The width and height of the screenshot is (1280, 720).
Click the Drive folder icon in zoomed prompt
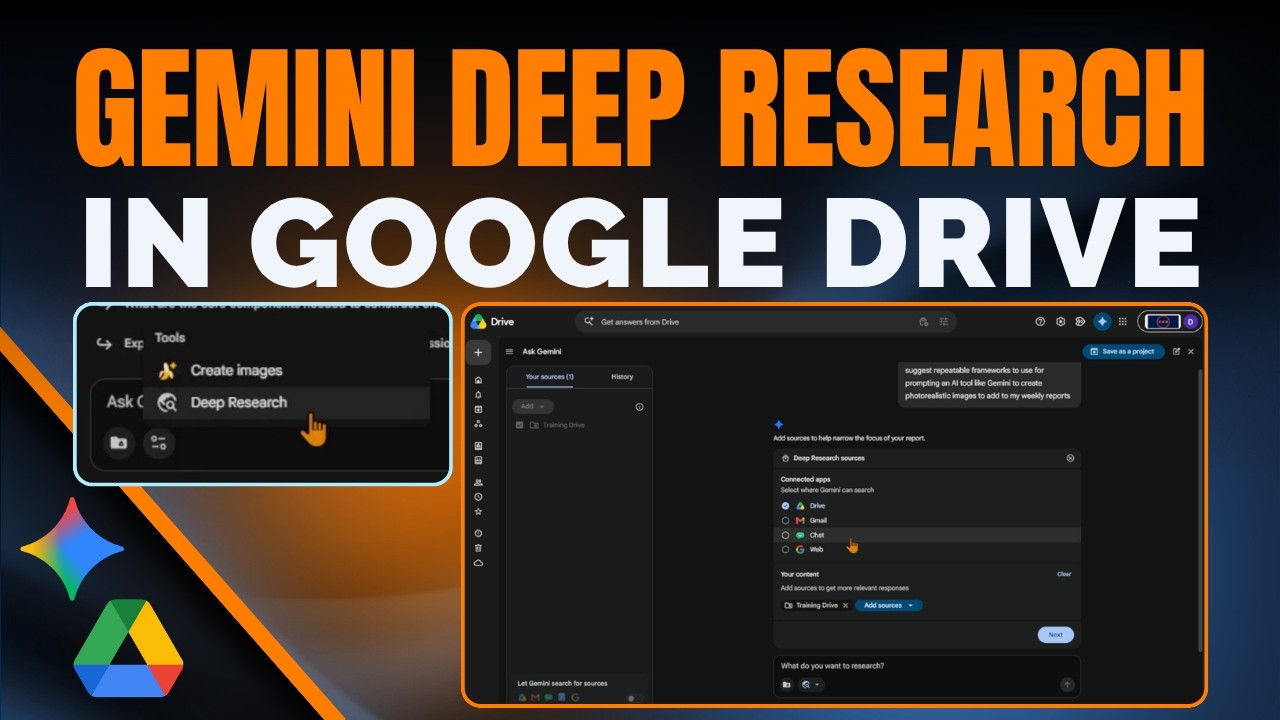(x=119, y=443)
